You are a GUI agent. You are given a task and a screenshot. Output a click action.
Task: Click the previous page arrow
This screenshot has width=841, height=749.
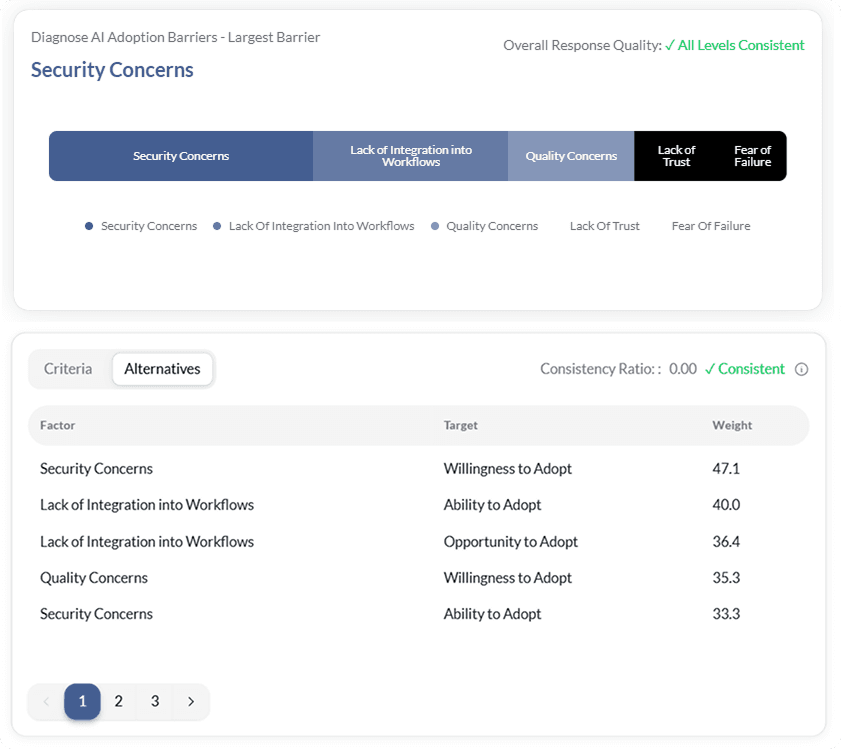tap(46, 701)
